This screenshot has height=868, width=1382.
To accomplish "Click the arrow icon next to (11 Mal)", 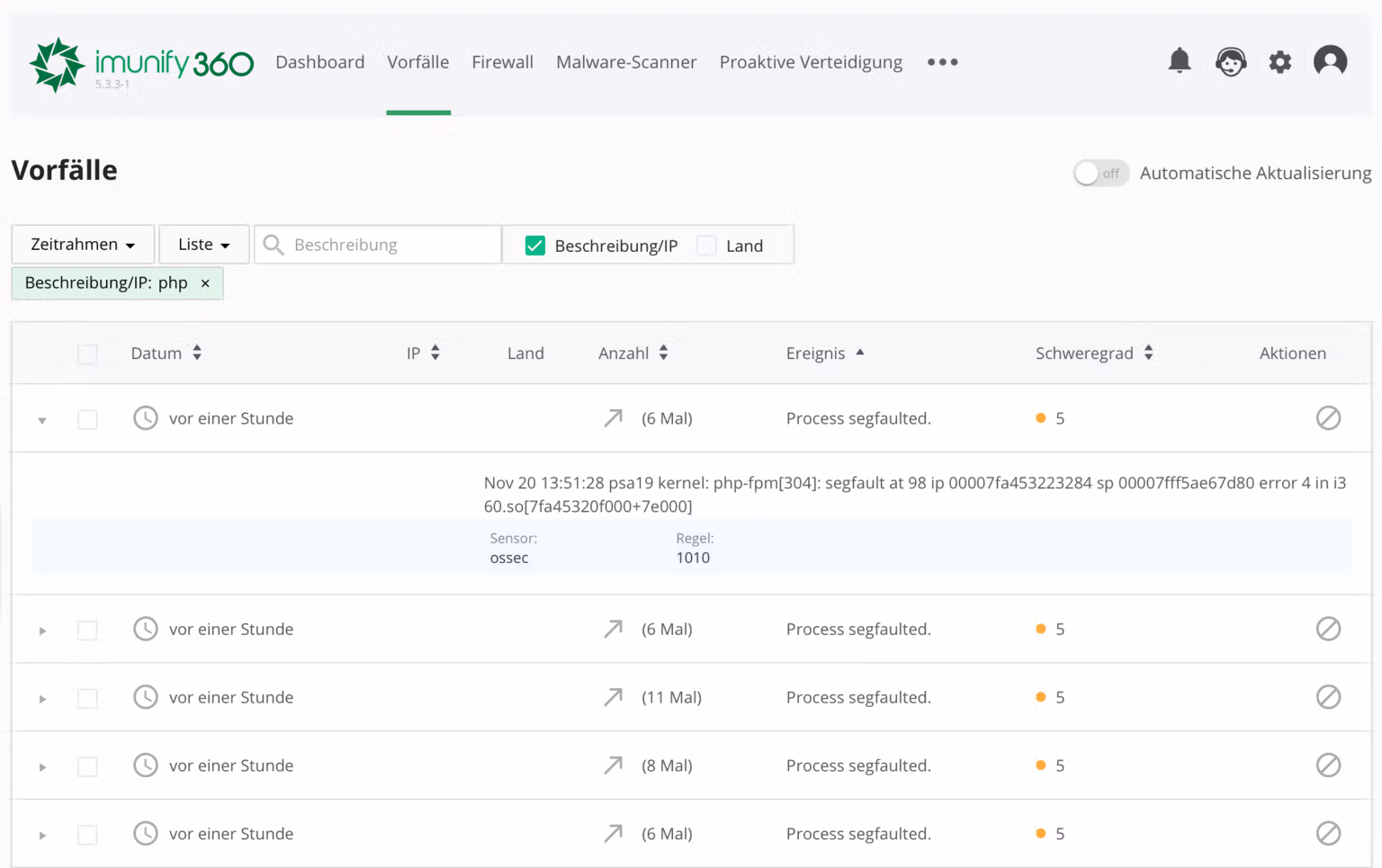I will point(613,697).
